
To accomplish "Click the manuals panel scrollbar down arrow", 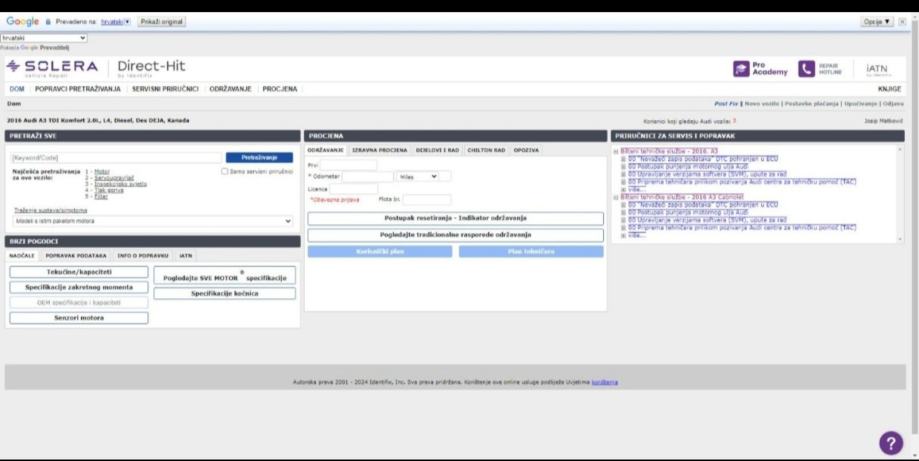I will (x=900, y=239).
